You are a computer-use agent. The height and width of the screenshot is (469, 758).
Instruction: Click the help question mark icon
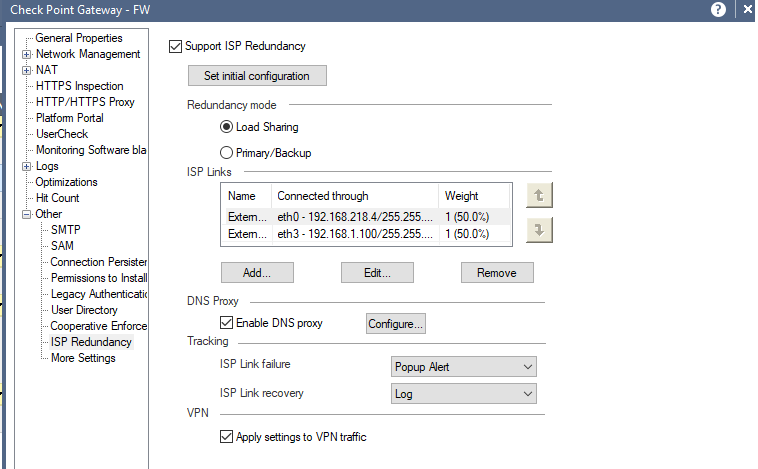(x=718, y=9)
